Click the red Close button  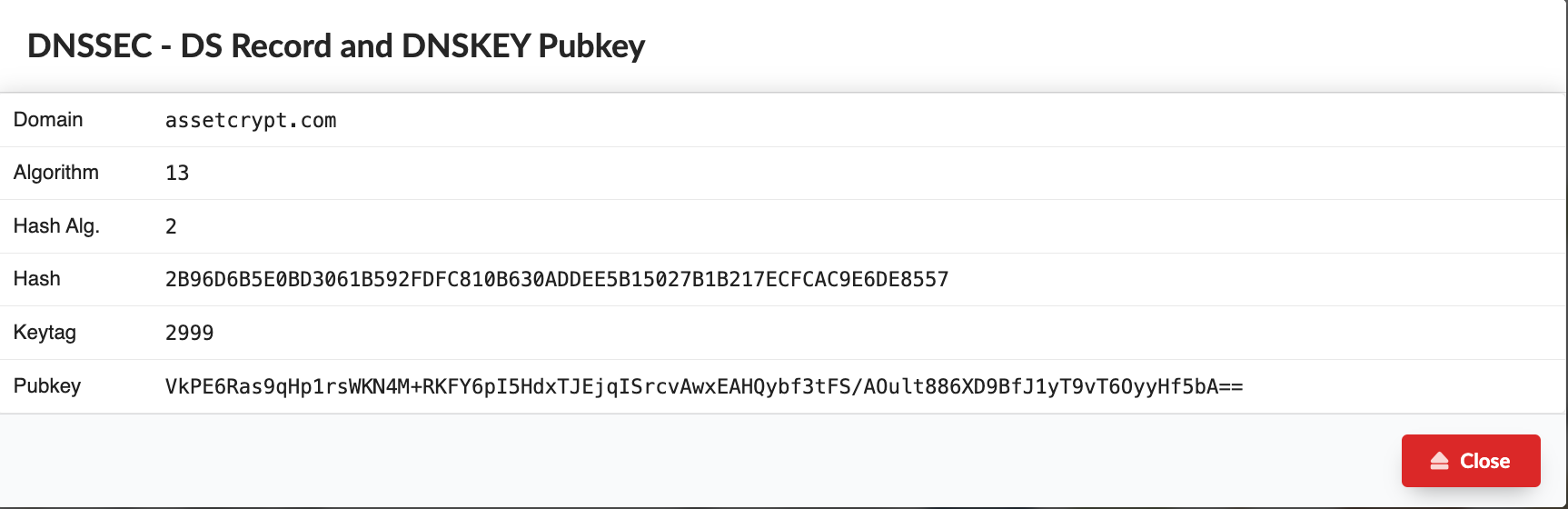(1471, 461)
